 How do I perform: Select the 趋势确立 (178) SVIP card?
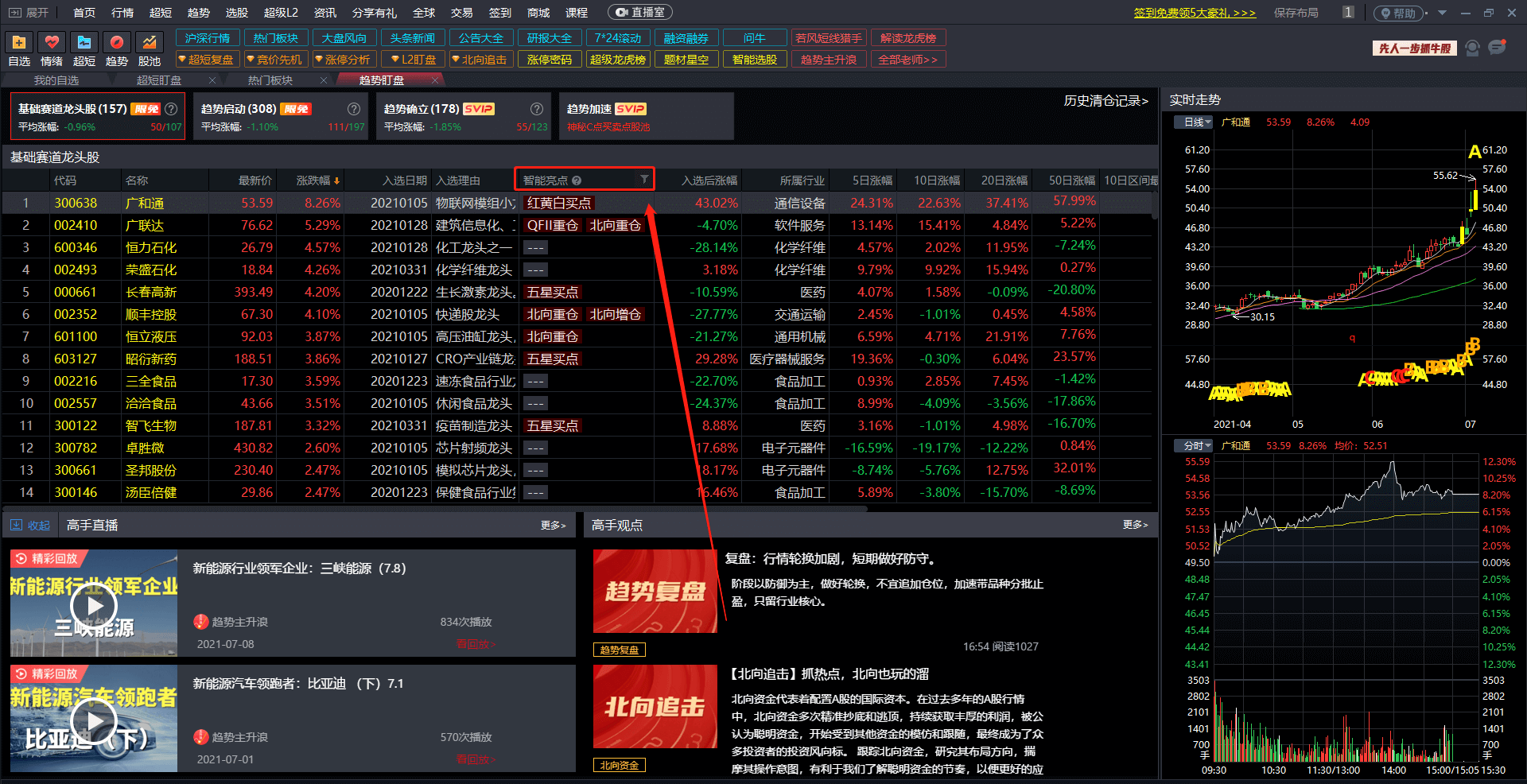[x=464, y=116]
